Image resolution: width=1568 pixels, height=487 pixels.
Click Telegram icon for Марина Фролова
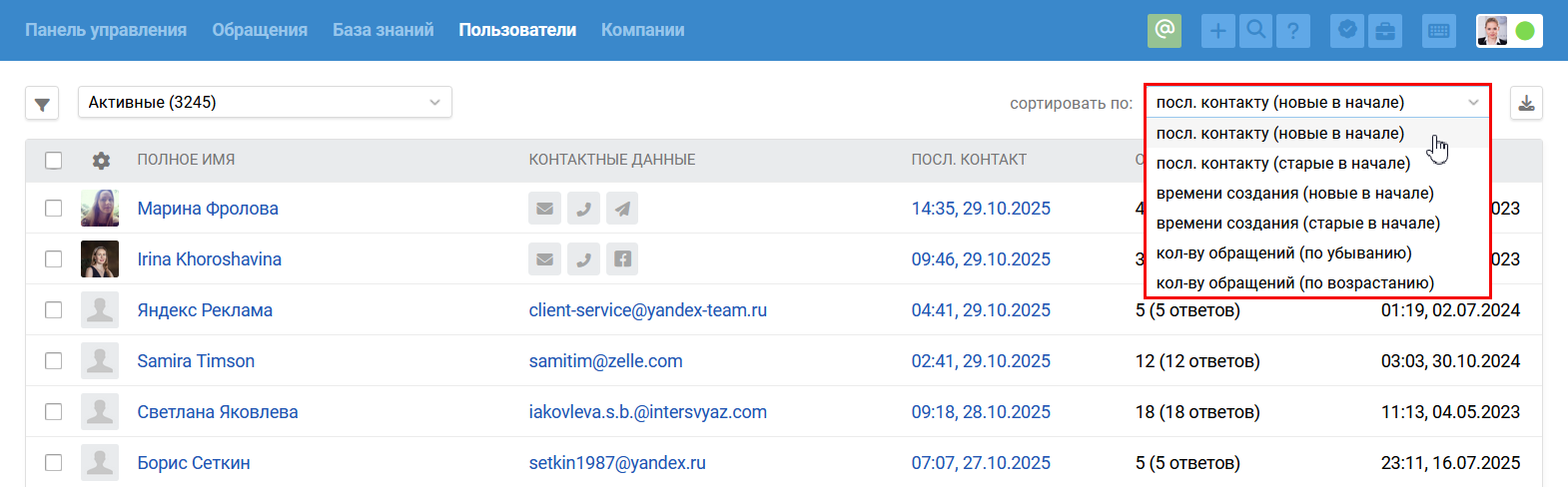[622, 209]
